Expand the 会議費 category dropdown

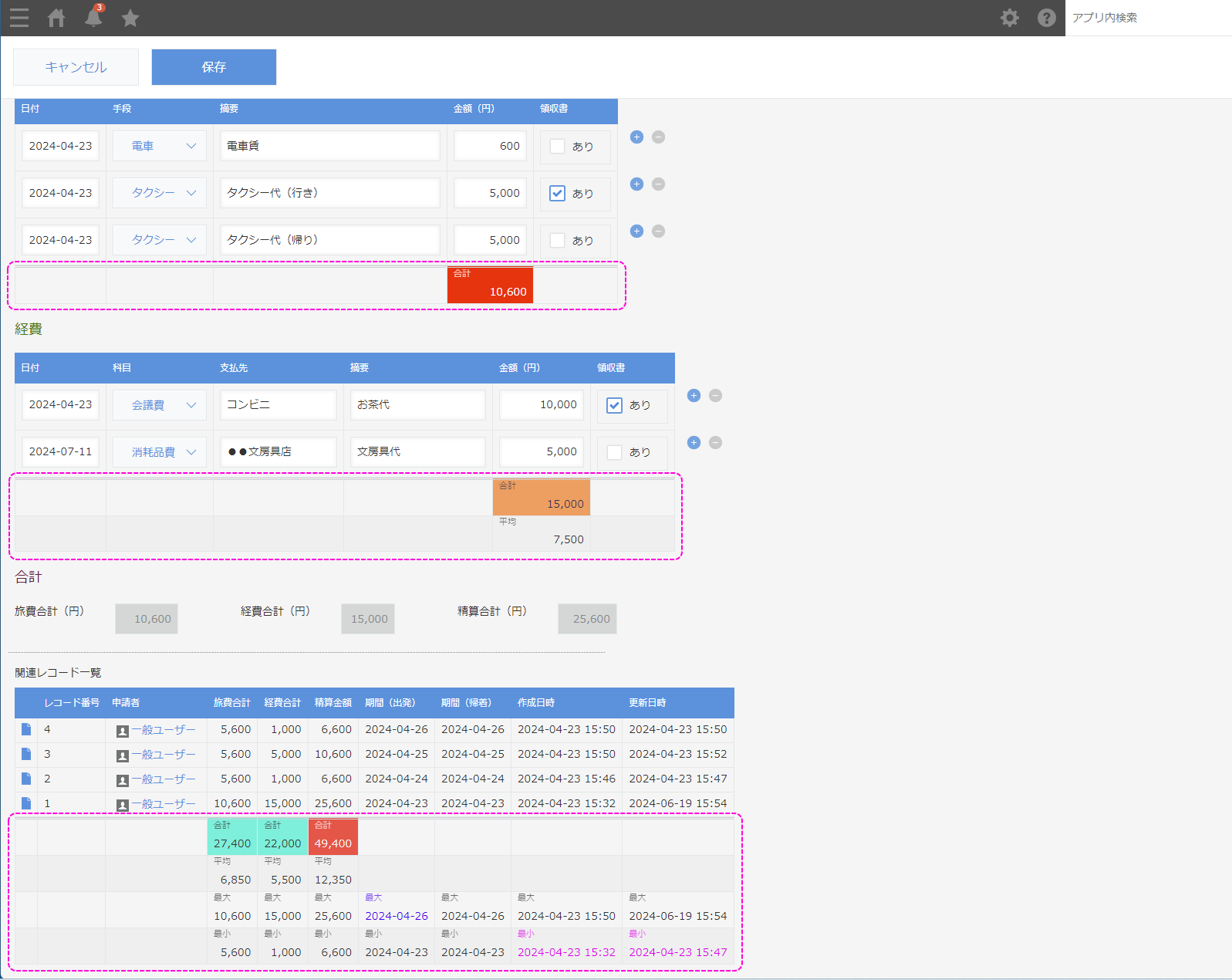(160, 405)
